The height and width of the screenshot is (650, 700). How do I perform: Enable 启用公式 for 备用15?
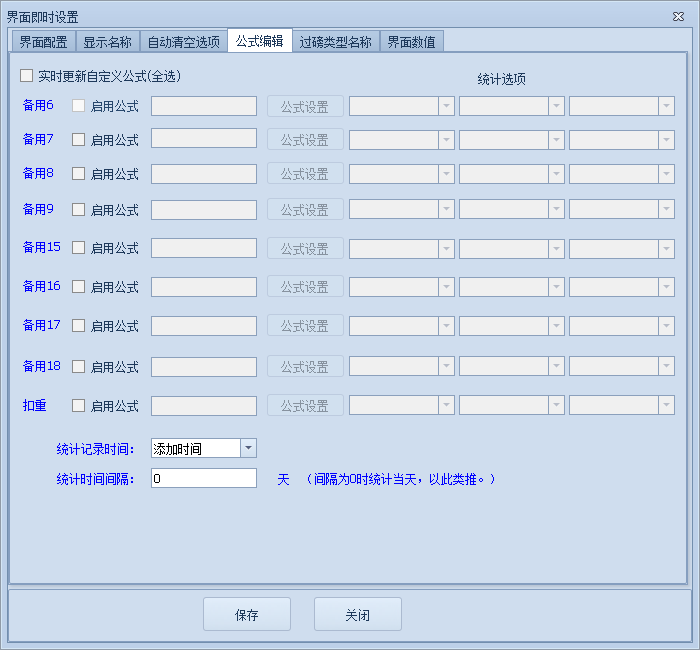pos(79,248)
